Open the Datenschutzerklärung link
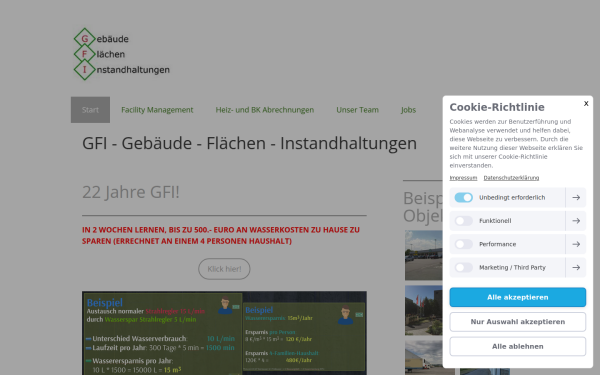Image resolution: width=600 pixels, height=375 pixels. click(511, 178)
